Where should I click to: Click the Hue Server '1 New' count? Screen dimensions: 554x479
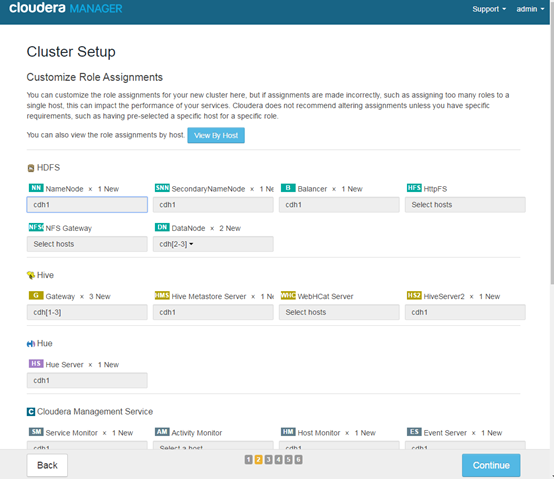tap(108, 365)
